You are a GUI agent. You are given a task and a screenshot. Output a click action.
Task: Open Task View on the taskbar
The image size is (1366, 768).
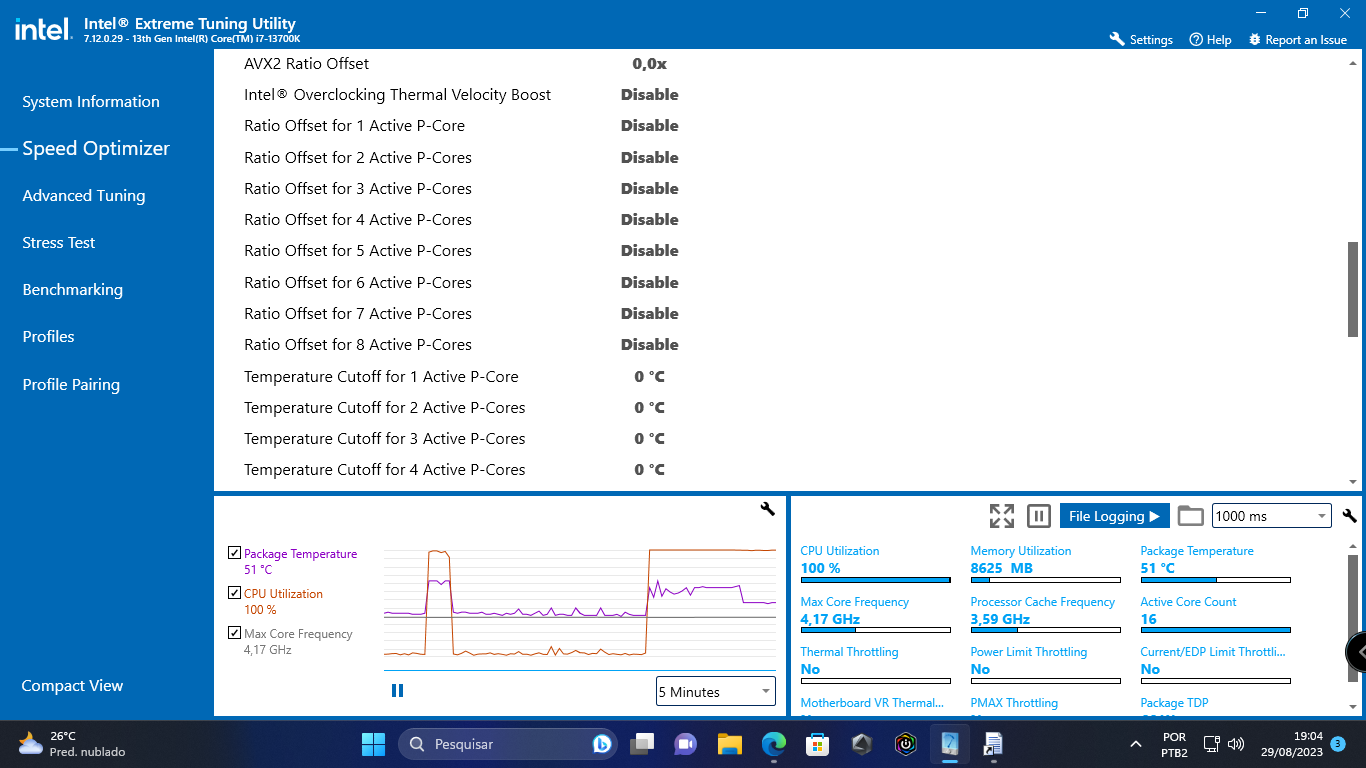[x=642, y=744]
